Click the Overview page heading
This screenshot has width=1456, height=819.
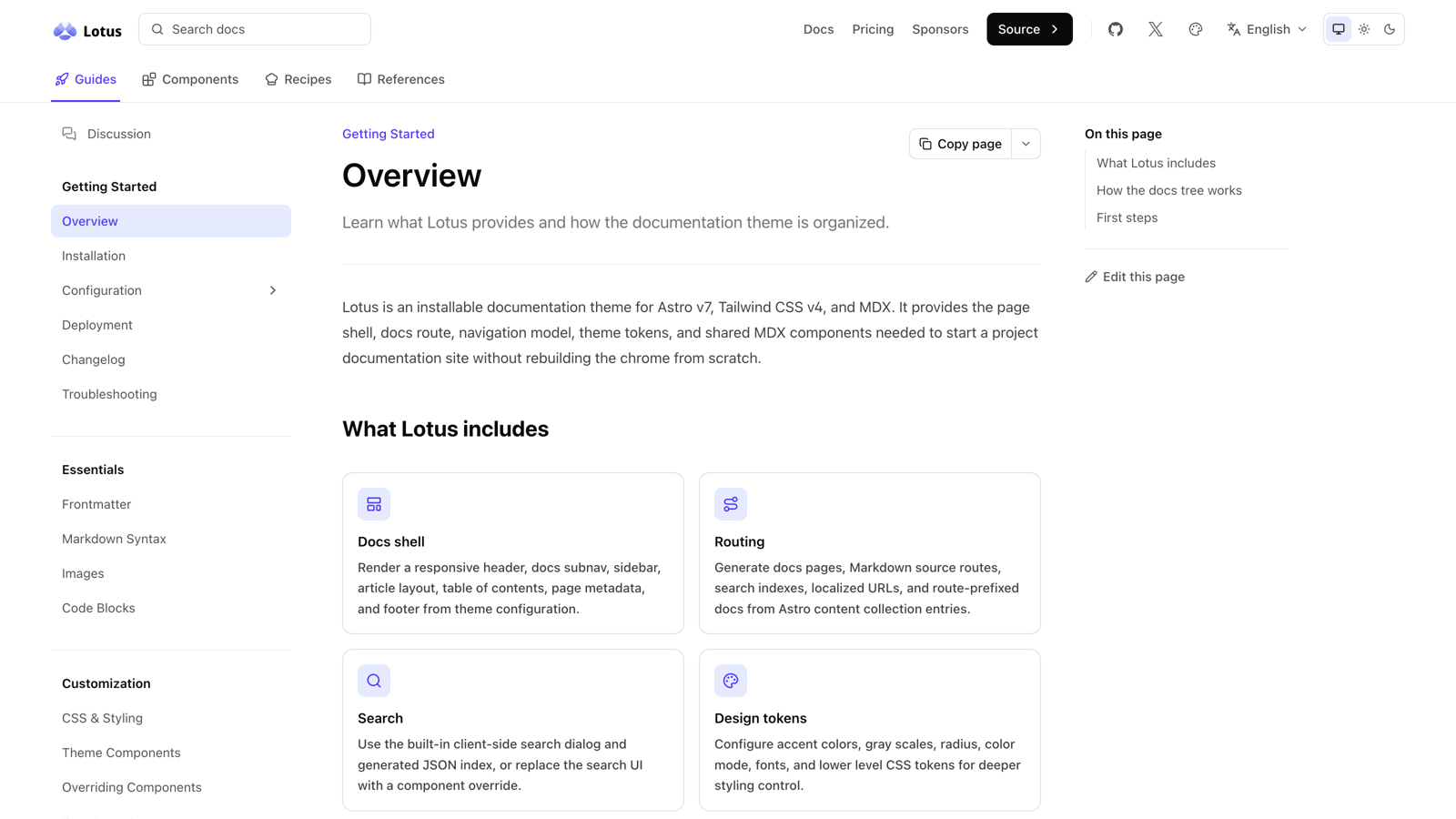(412, 176)
